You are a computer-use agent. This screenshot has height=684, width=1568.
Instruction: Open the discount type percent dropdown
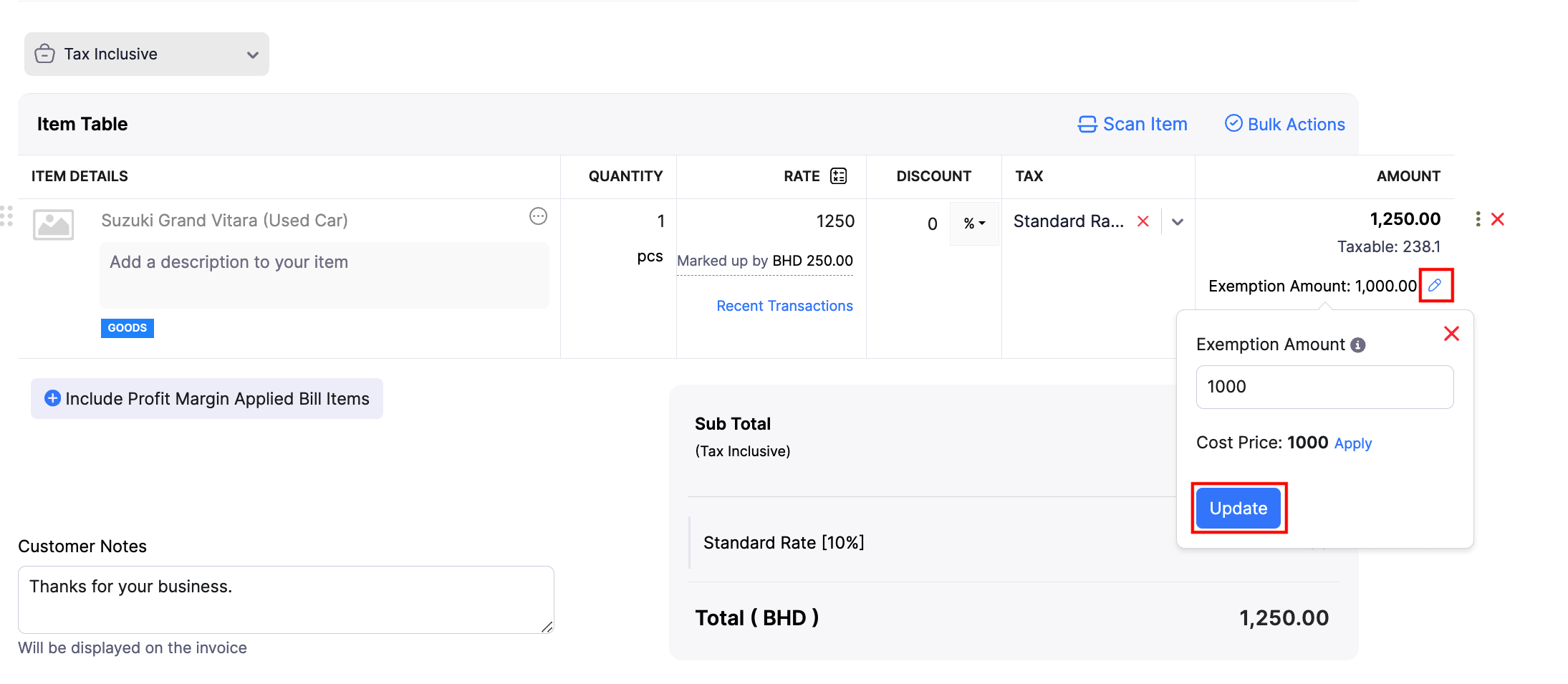point(974,223)
